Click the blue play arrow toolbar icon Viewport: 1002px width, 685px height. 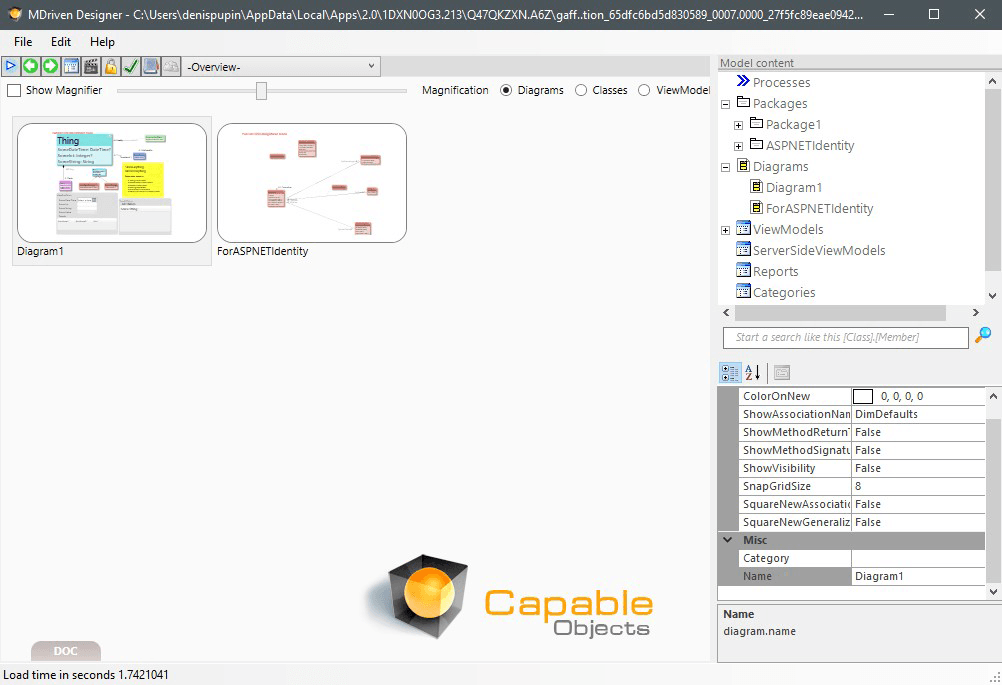pyautogui.click(x=11, y=66)
